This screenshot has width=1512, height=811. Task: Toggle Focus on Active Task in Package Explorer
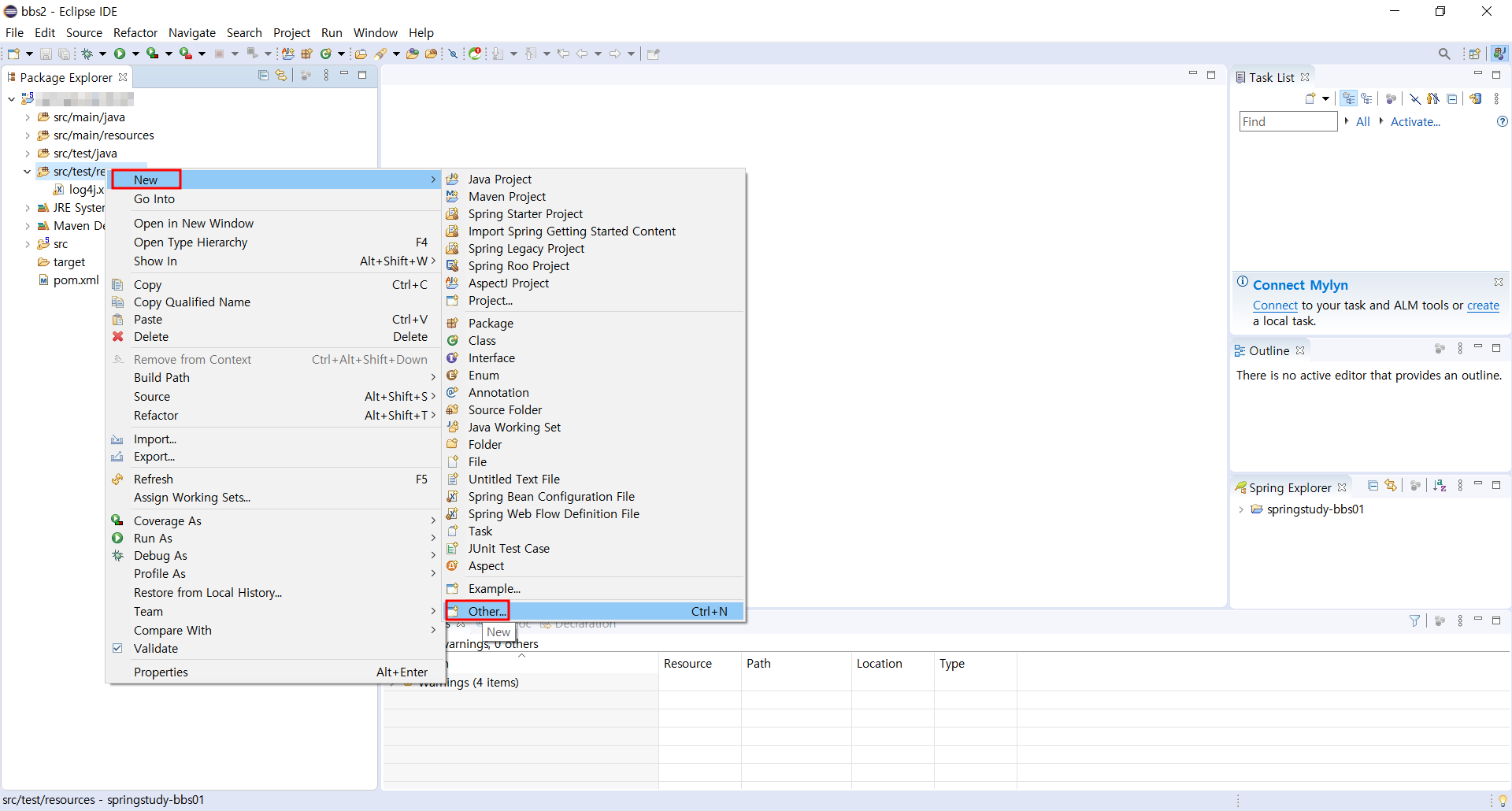point(306,76)
